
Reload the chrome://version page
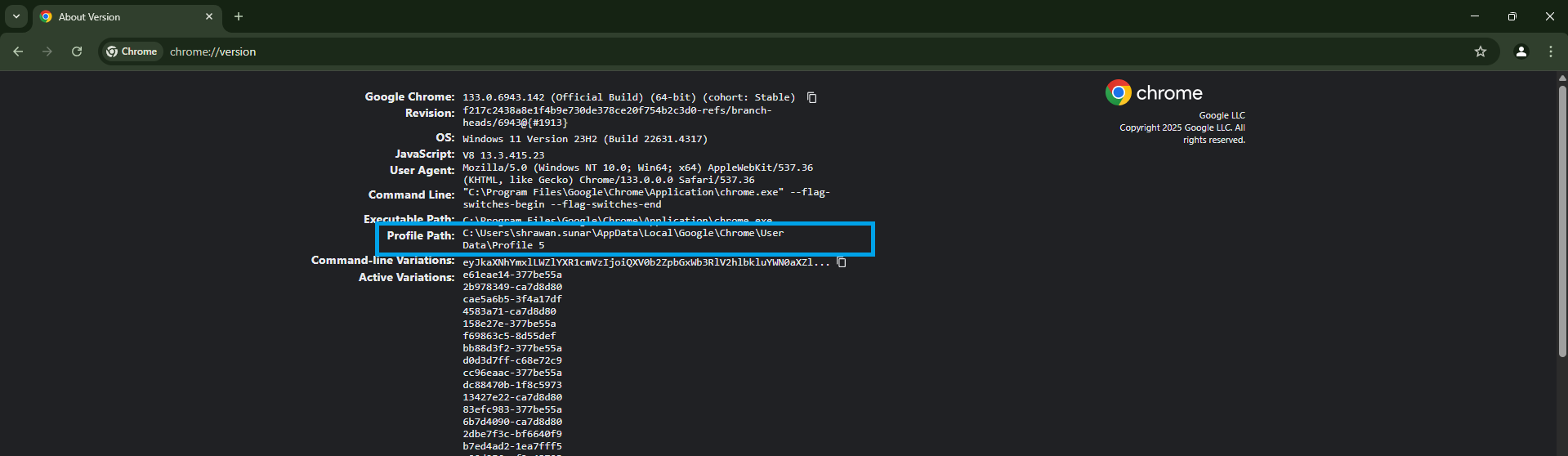(x=77, y=51)
